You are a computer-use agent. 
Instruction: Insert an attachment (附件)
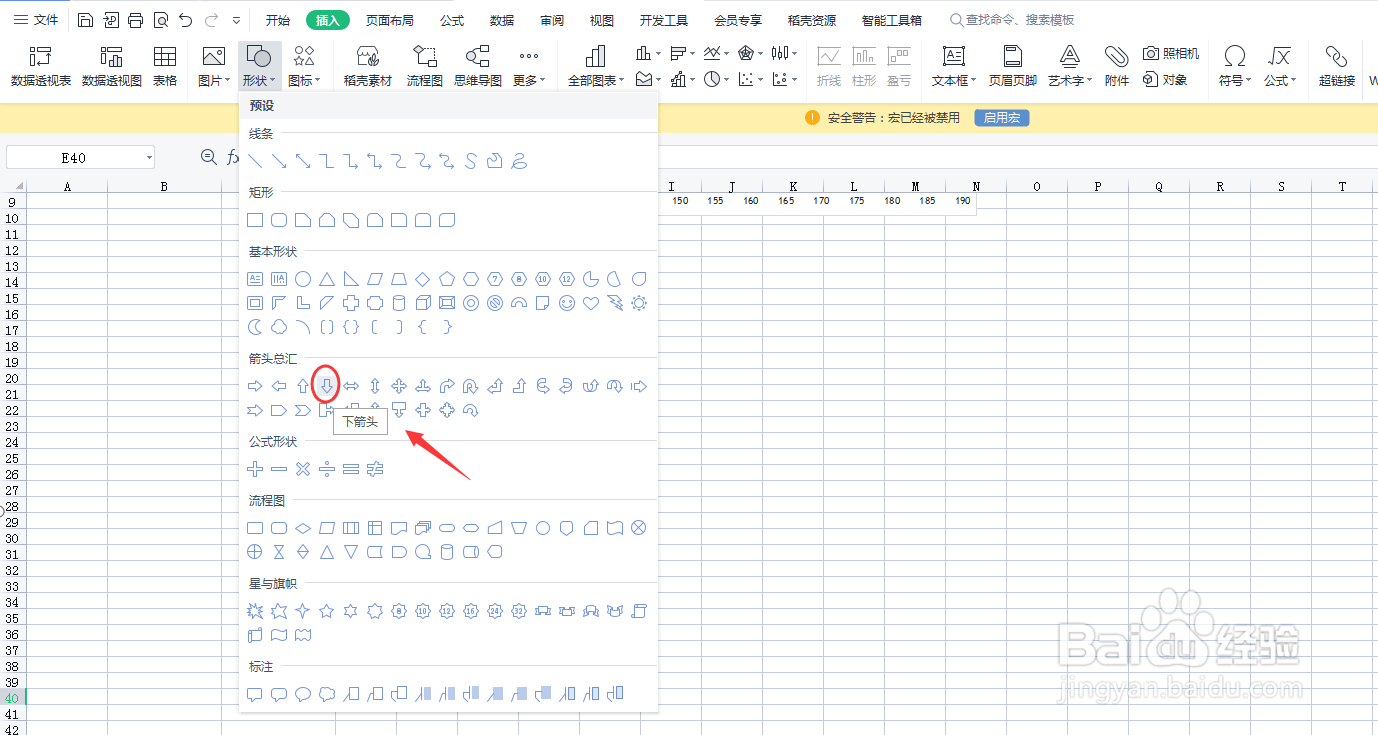coord(1117,67)
